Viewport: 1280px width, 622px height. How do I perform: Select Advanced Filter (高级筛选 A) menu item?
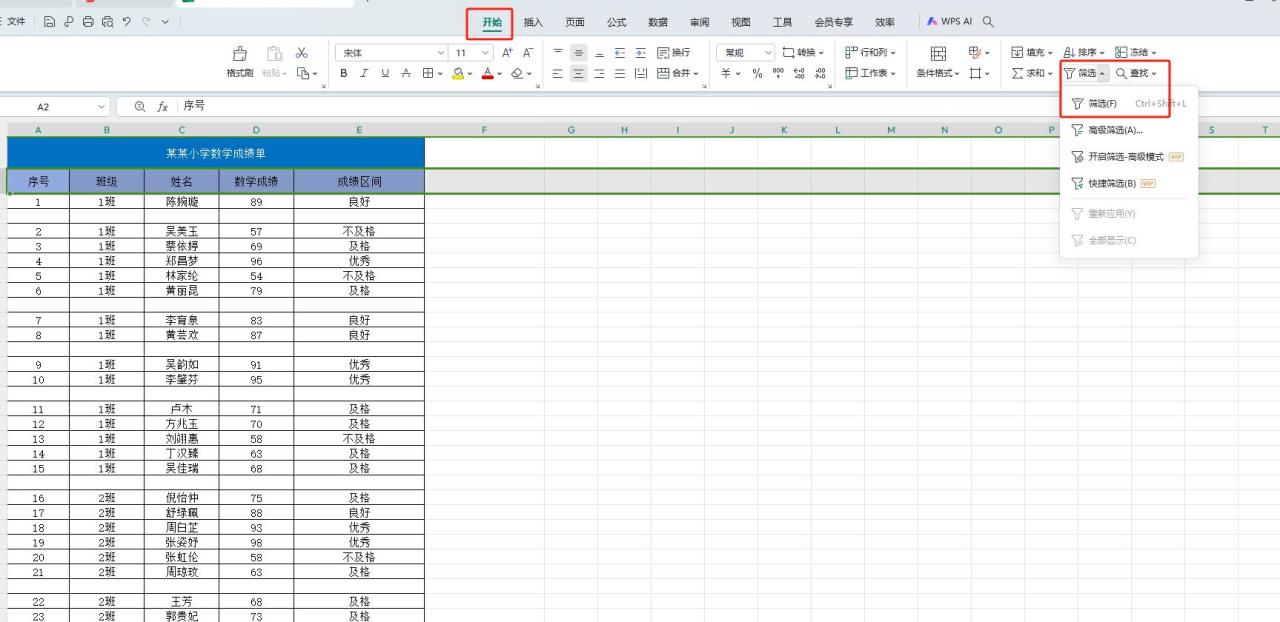[x=1129, y=130]
